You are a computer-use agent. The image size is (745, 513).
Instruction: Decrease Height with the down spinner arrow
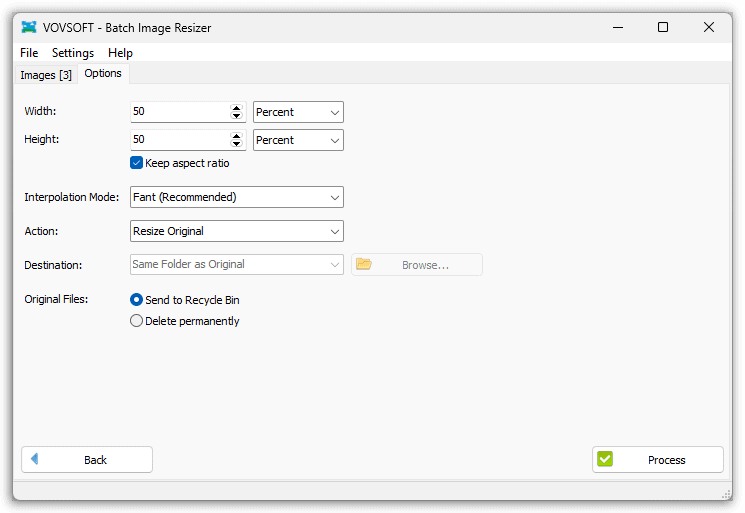coord(236,144)
